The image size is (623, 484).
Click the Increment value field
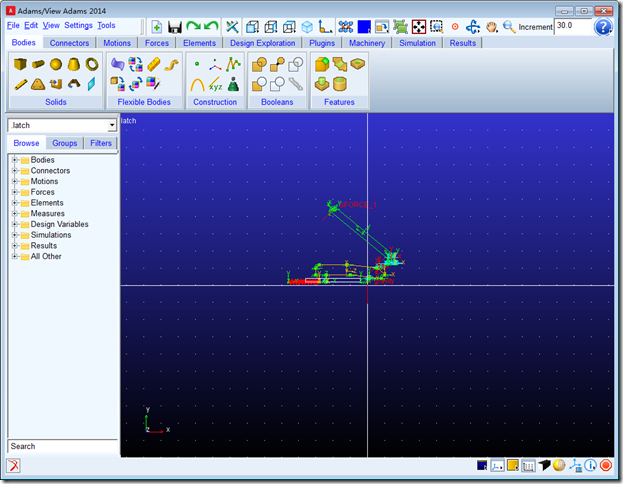(572, 27)
